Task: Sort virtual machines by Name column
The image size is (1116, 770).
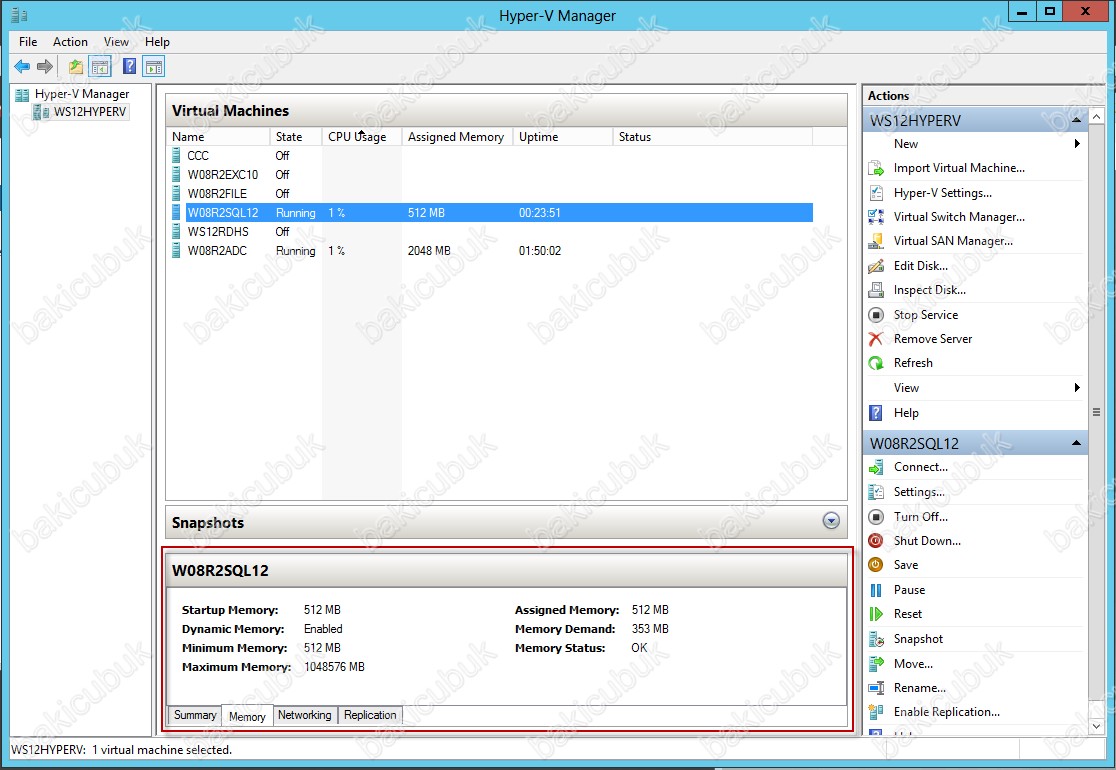Action: (220, 137)
